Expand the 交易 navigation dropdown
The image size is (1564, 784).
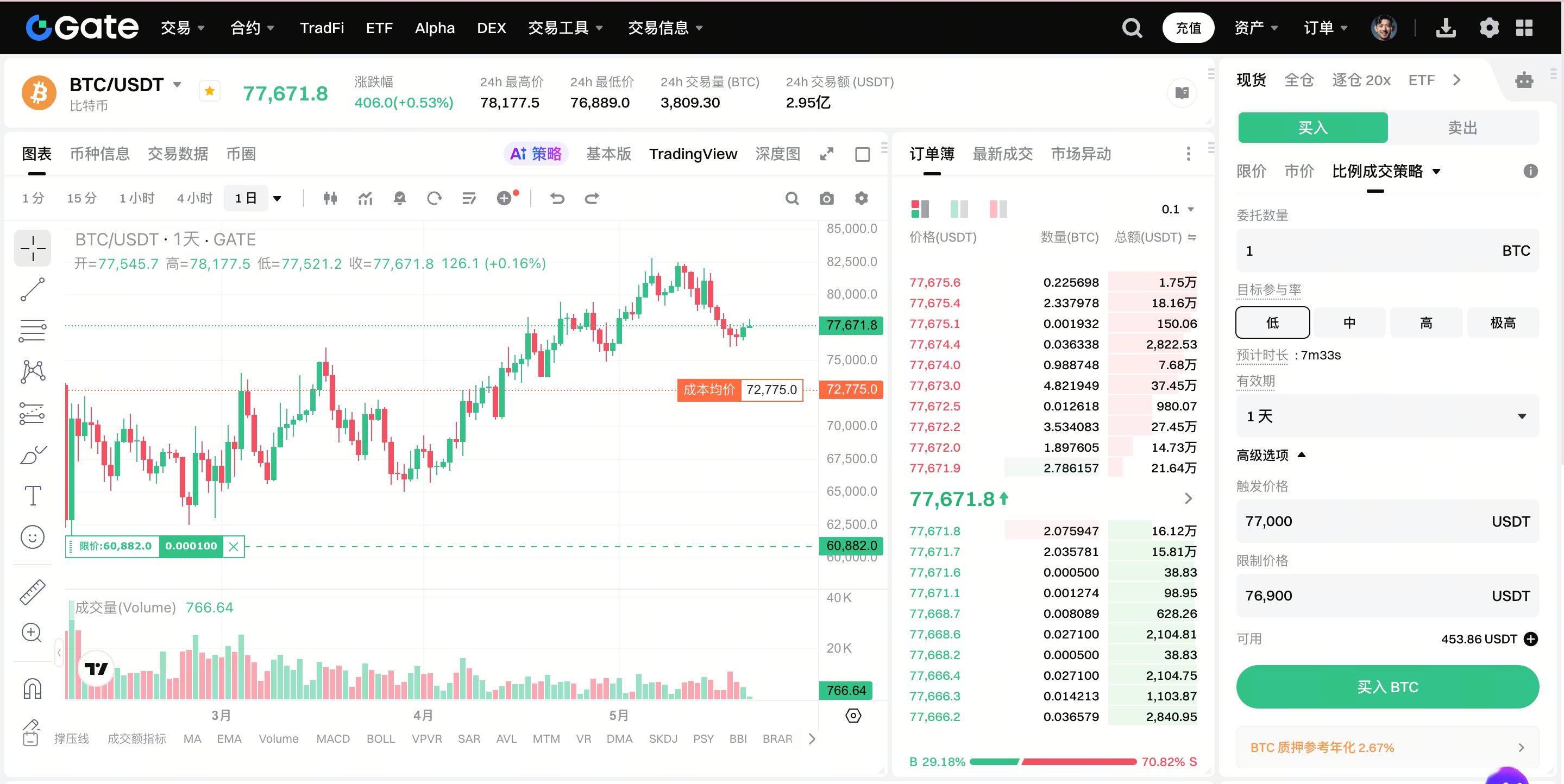coord(183,28)
